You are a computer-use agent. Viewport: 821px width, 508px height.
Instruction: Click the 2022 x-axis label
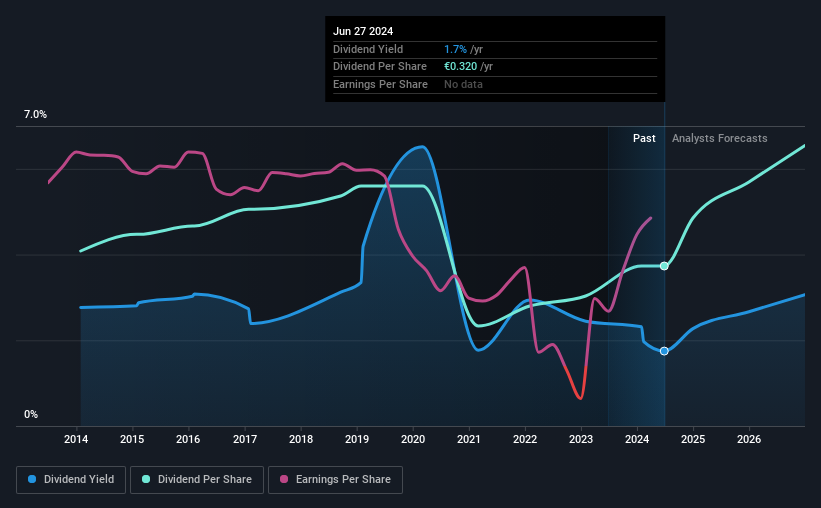pos(525,439)
